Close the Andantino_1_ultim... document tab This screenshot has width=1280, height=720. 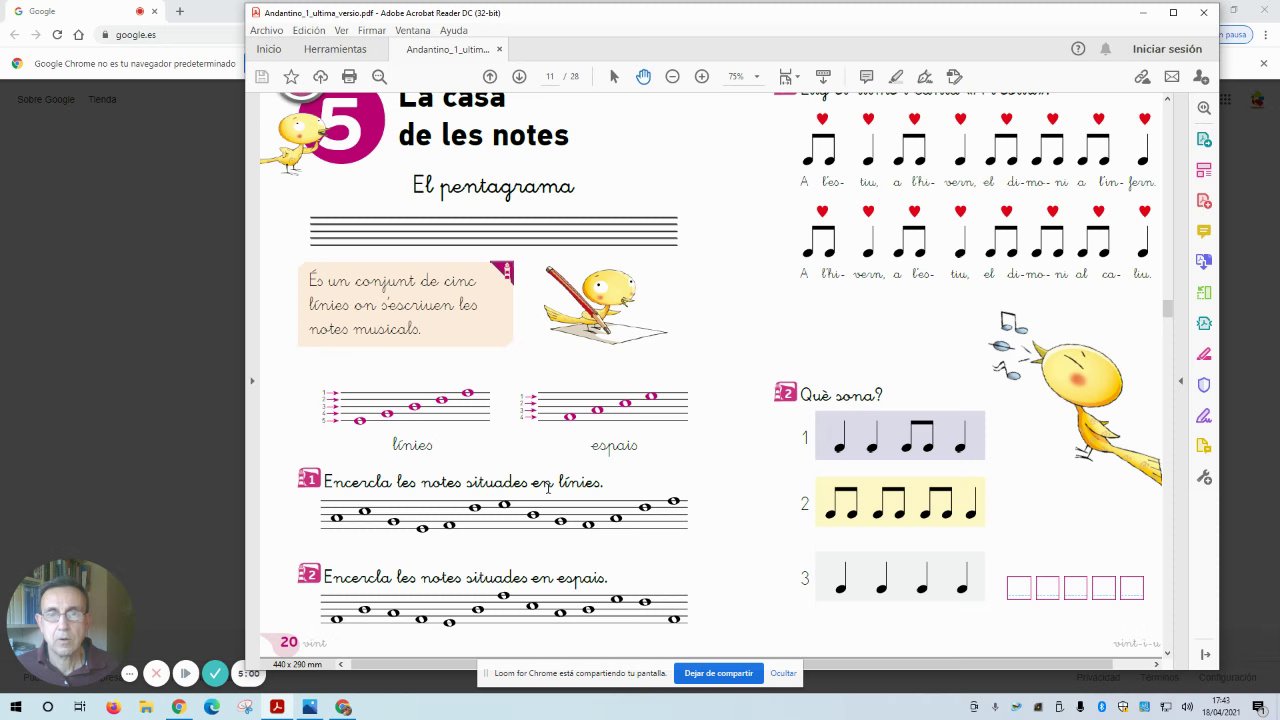coord(499,49)
